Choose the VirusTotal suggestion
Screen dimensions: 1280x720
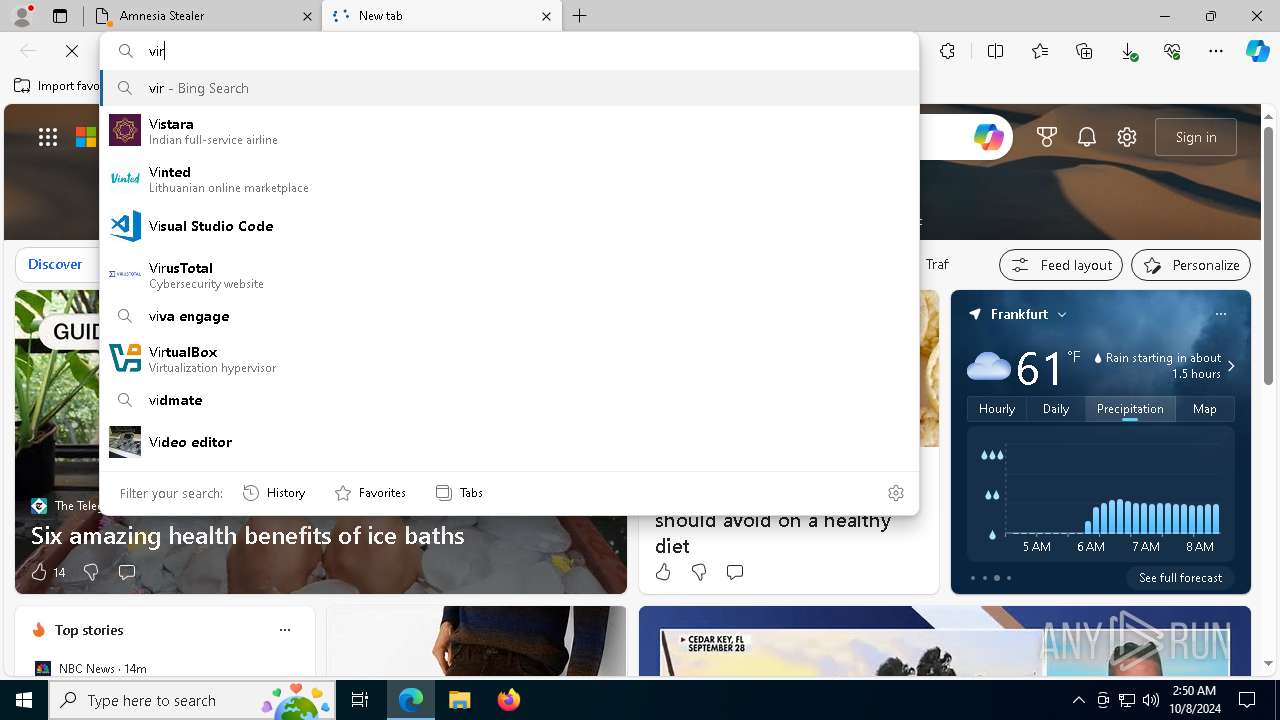pyautogui.click(x=510, y=275)
